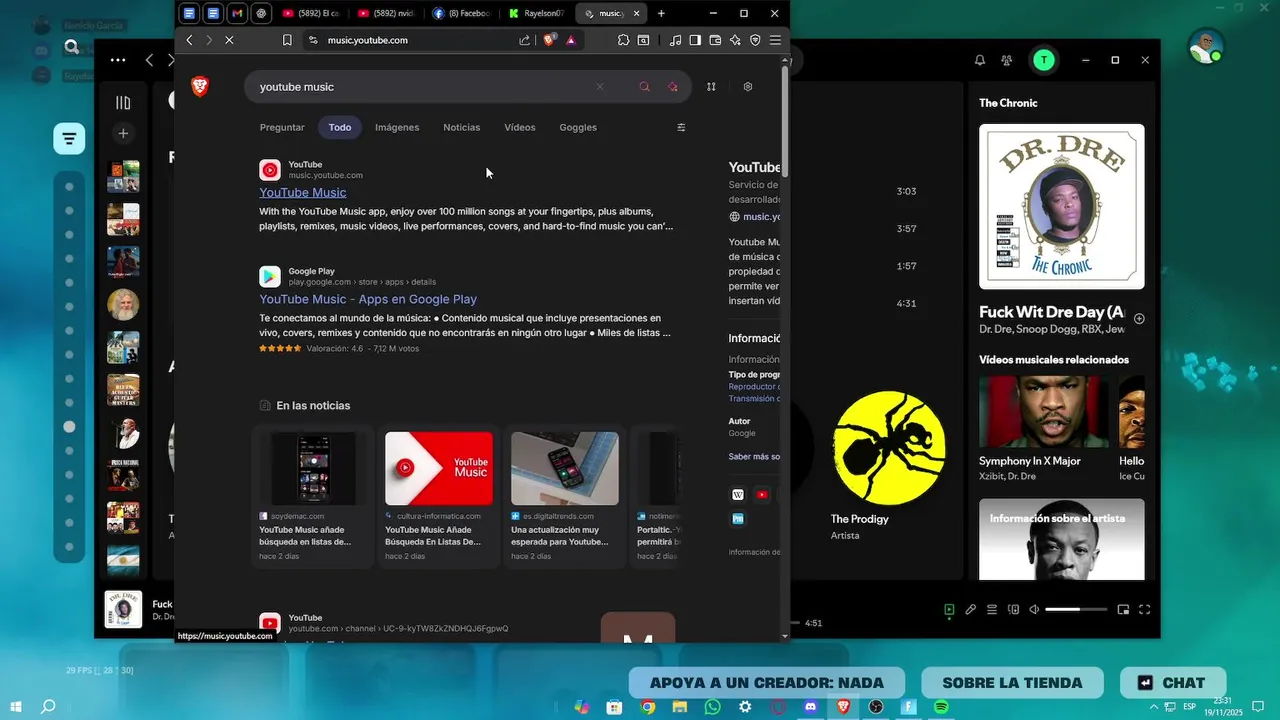Create playlist with Spotify plus button
The width and height of the screenshot is (1280, 720).
point(123,133)
